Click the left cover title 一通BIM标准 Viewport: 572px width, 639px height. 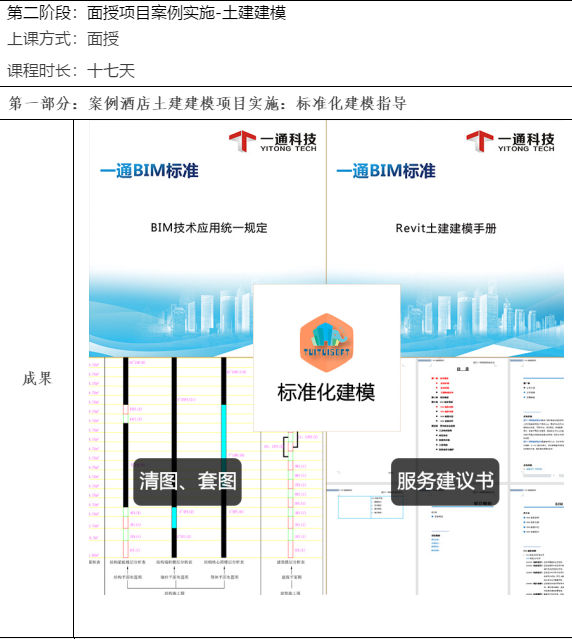pyautogui.click(x=149, y=171)
